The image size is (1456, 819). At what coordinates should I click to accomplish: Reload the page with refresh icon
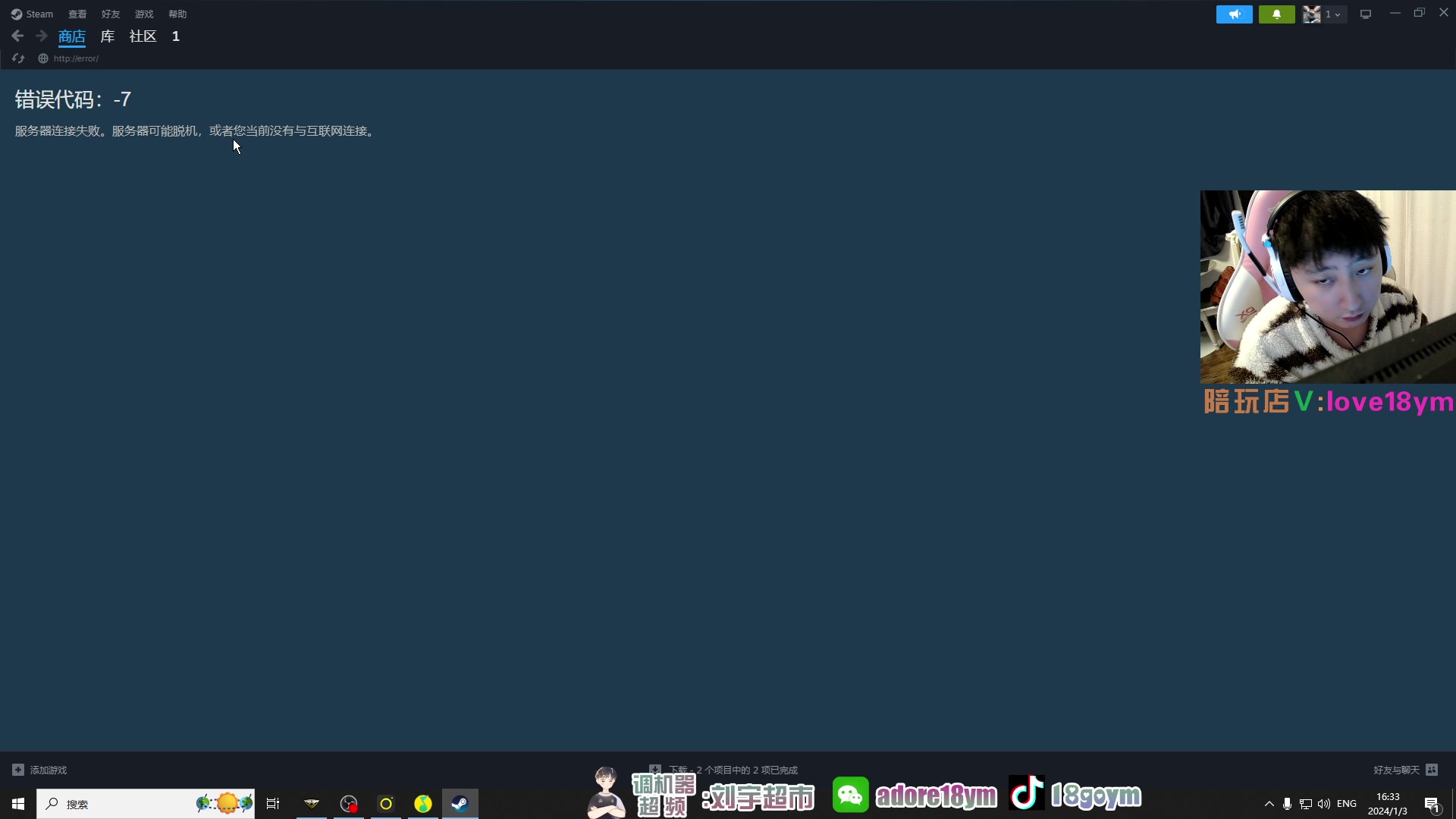(x=18, y=58)
